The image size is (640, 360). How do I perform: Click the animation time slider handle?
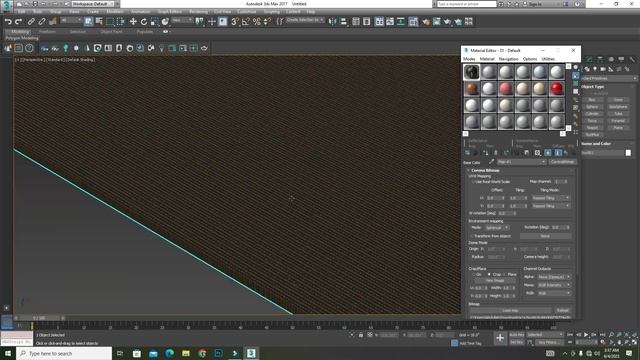click(39, 318)
